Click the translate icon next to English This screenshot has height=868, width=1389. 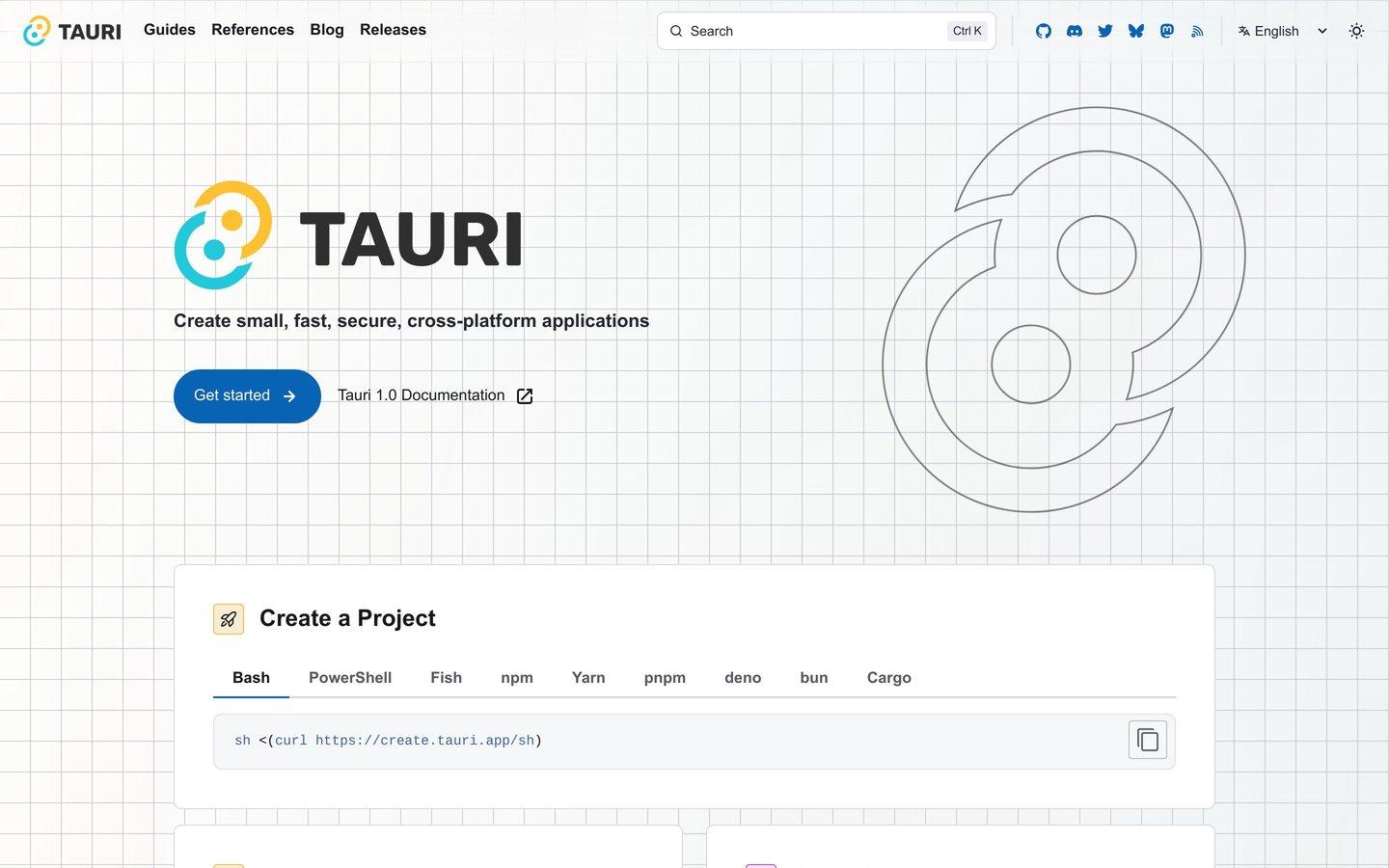click(1243, 31)
